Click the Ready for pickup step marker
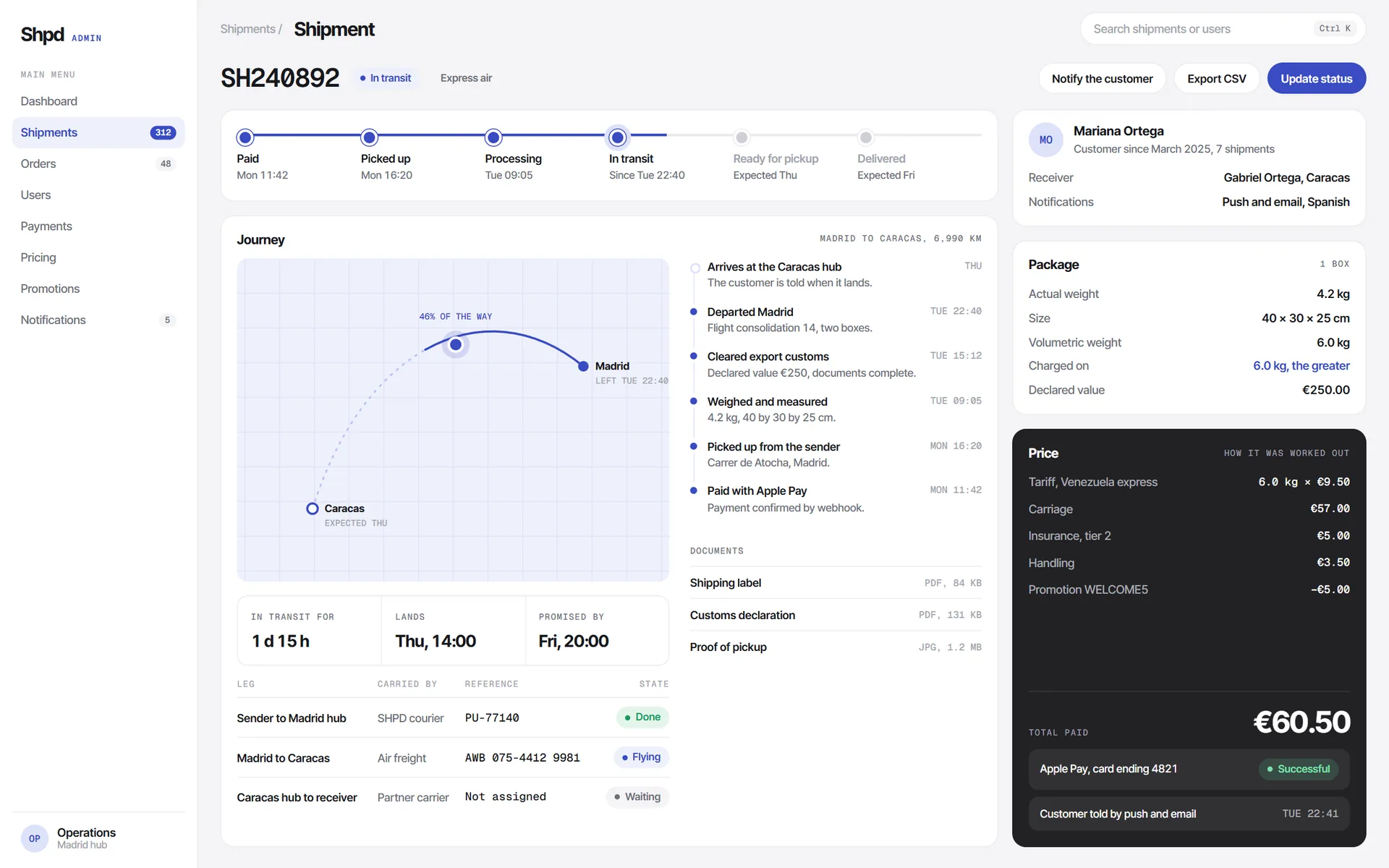 coord(742,137)
